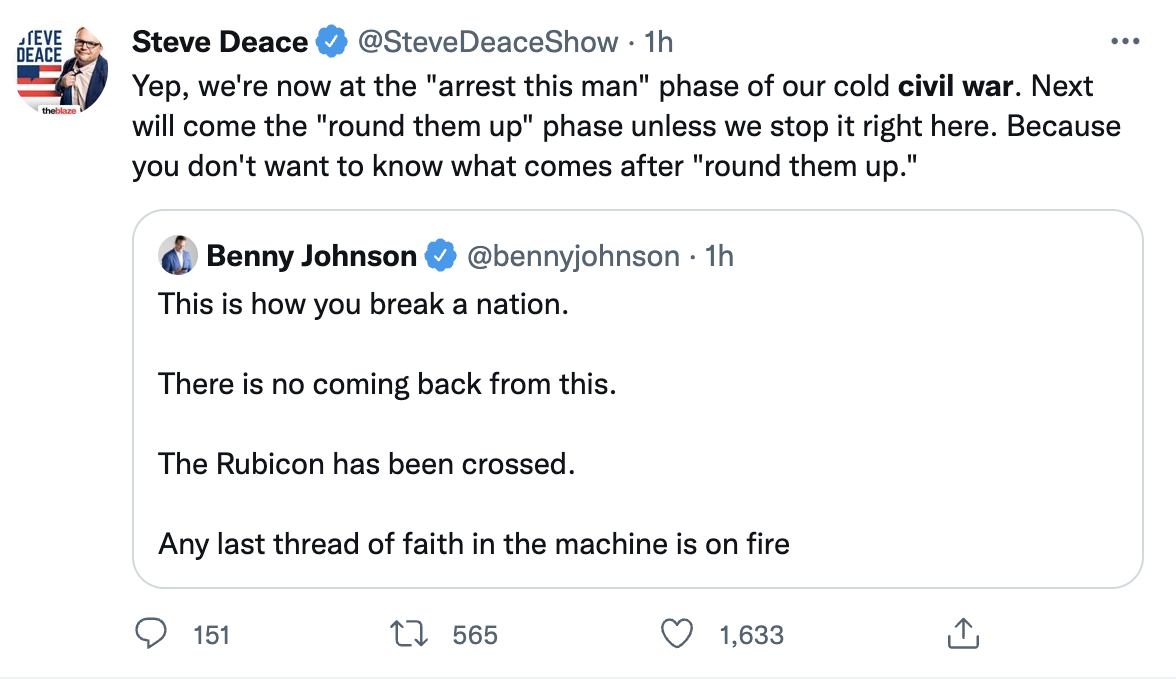Open Steve Deace's profile picture
Viewport: 1176px width, 680px height.
63,70
